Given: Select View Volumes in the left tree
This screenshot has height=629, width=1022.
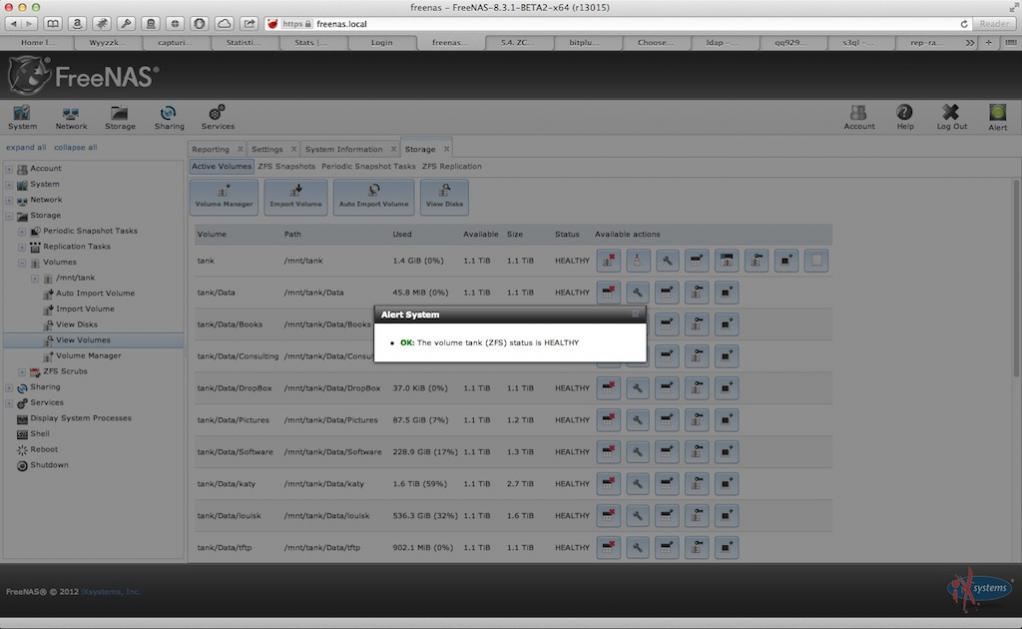Looking at the screenshot, I should click(83, 340).
